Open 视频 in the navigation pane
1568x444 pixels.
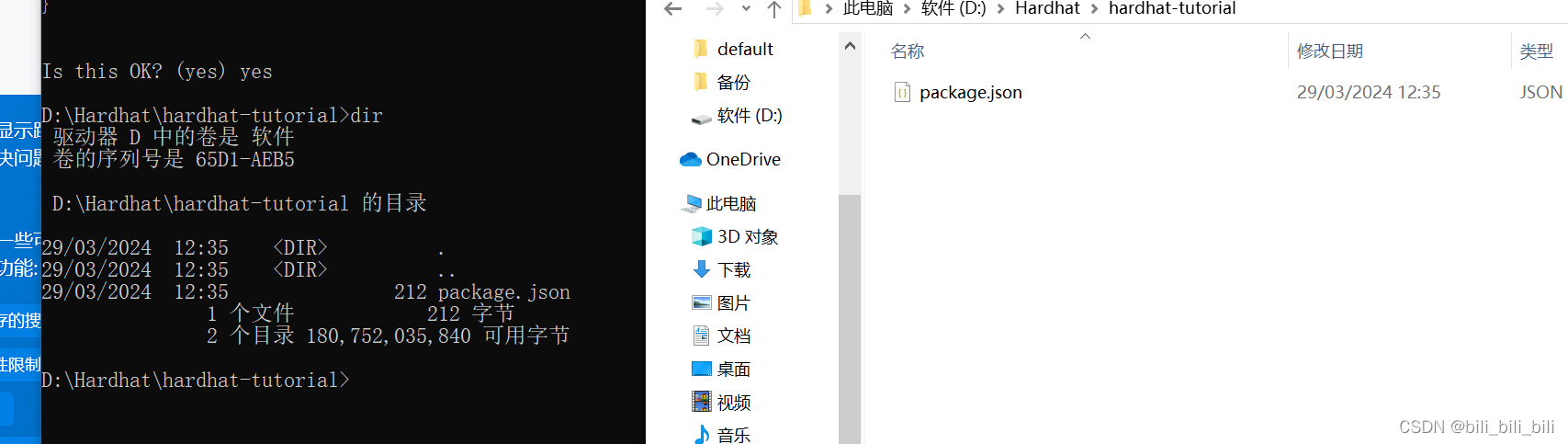point(734,402)
